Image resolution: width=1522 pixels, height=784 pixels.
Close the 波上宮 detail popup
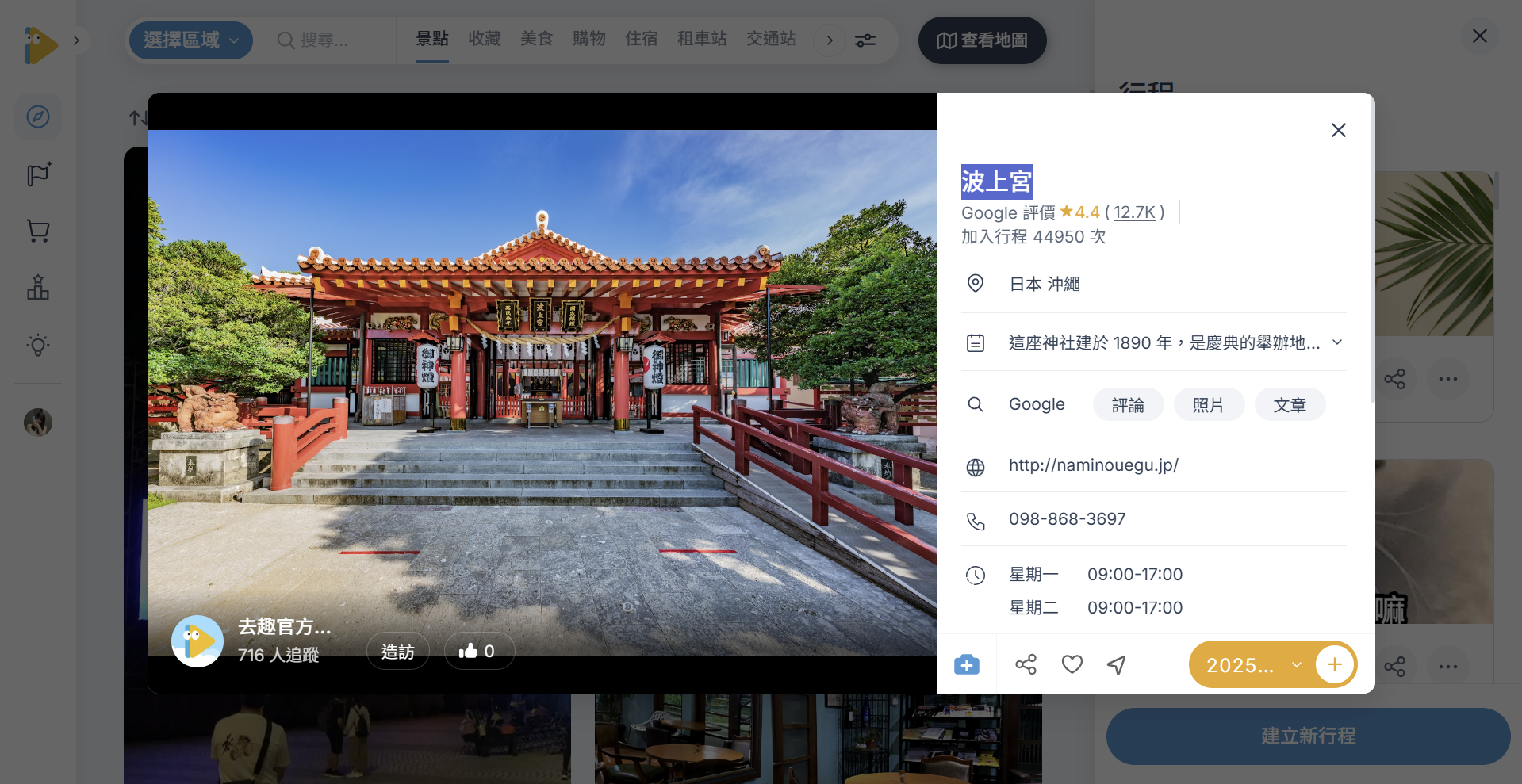click(x=1339, y=130)
